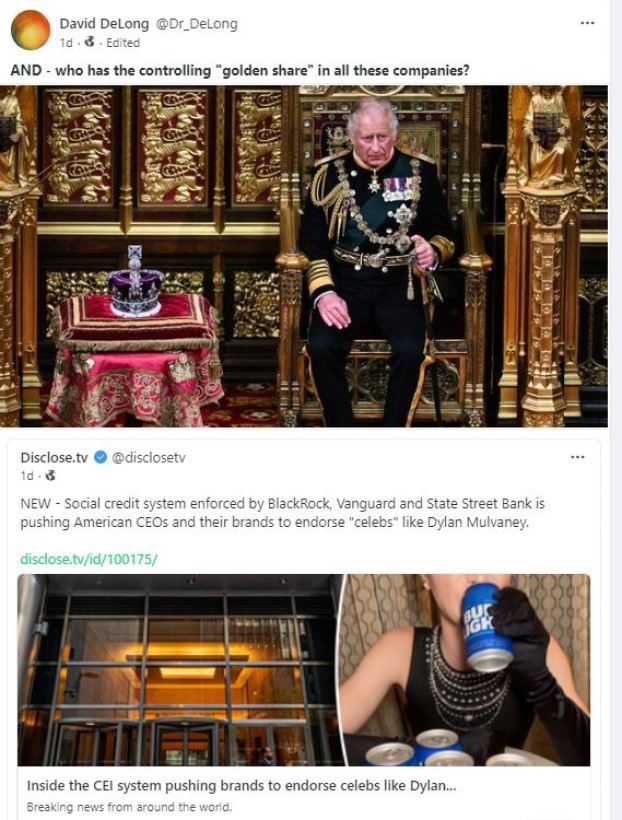Open the disclose.tv/id/100175/ link
622x820 pixels.
click(88, 559)
